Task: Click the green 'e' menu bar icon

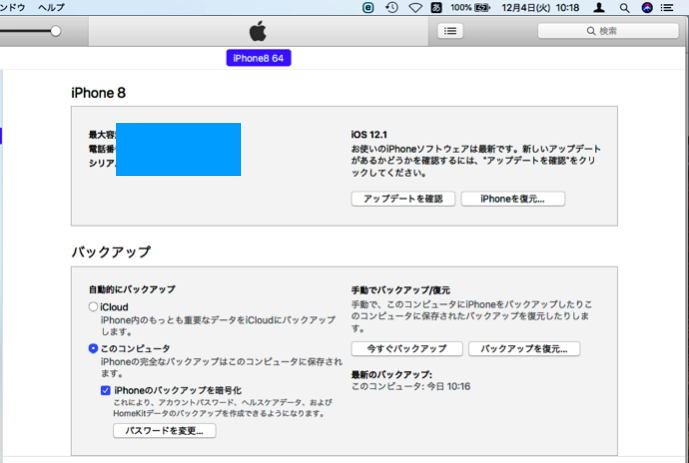Action: pyautogui.click(x=368, y=7)
